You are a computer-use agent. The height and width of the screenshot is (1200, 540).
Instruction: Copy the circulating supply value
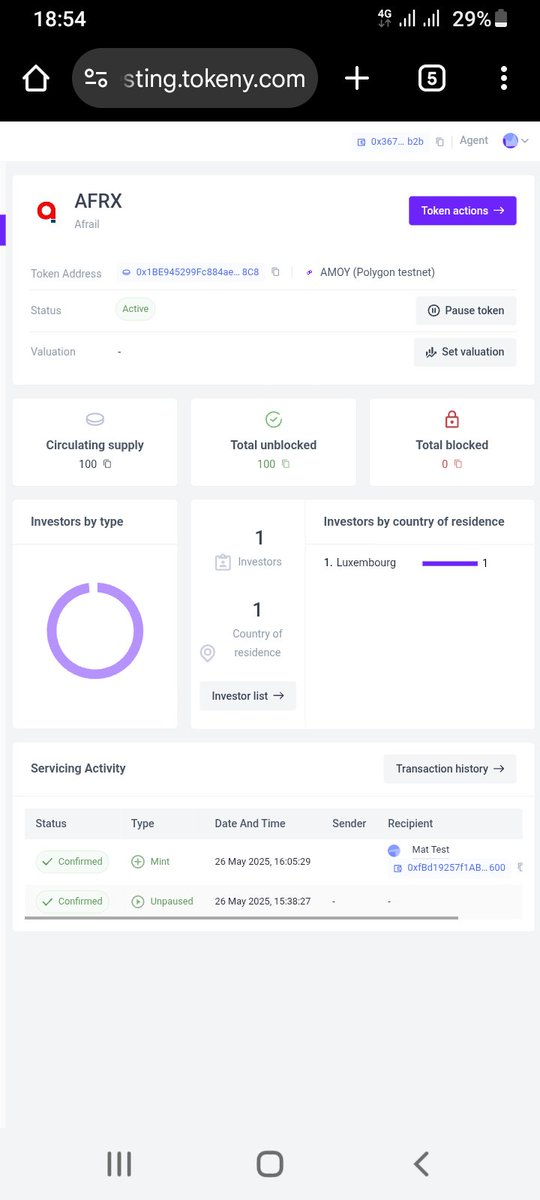(x=107, y=464)
